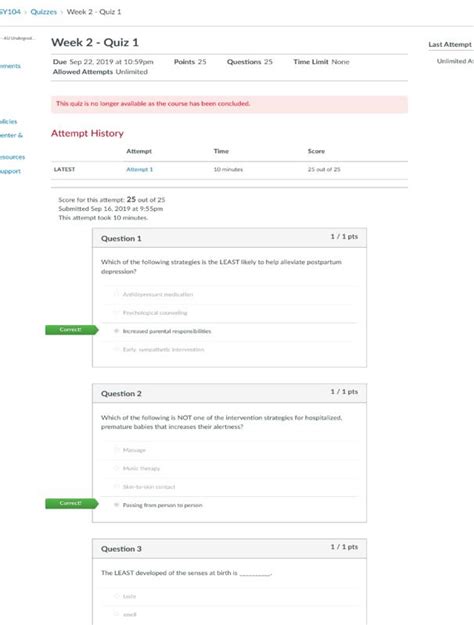Open the course code breadcrumb link
474x625 pixels.
tap(10, 12)
